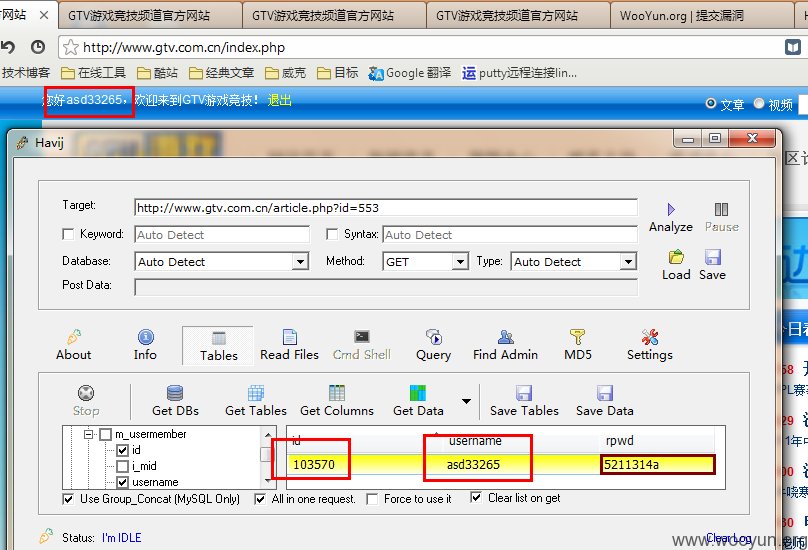808x550 pixels.
Task: Select the 文章 radio button
Action: point(711,104)
